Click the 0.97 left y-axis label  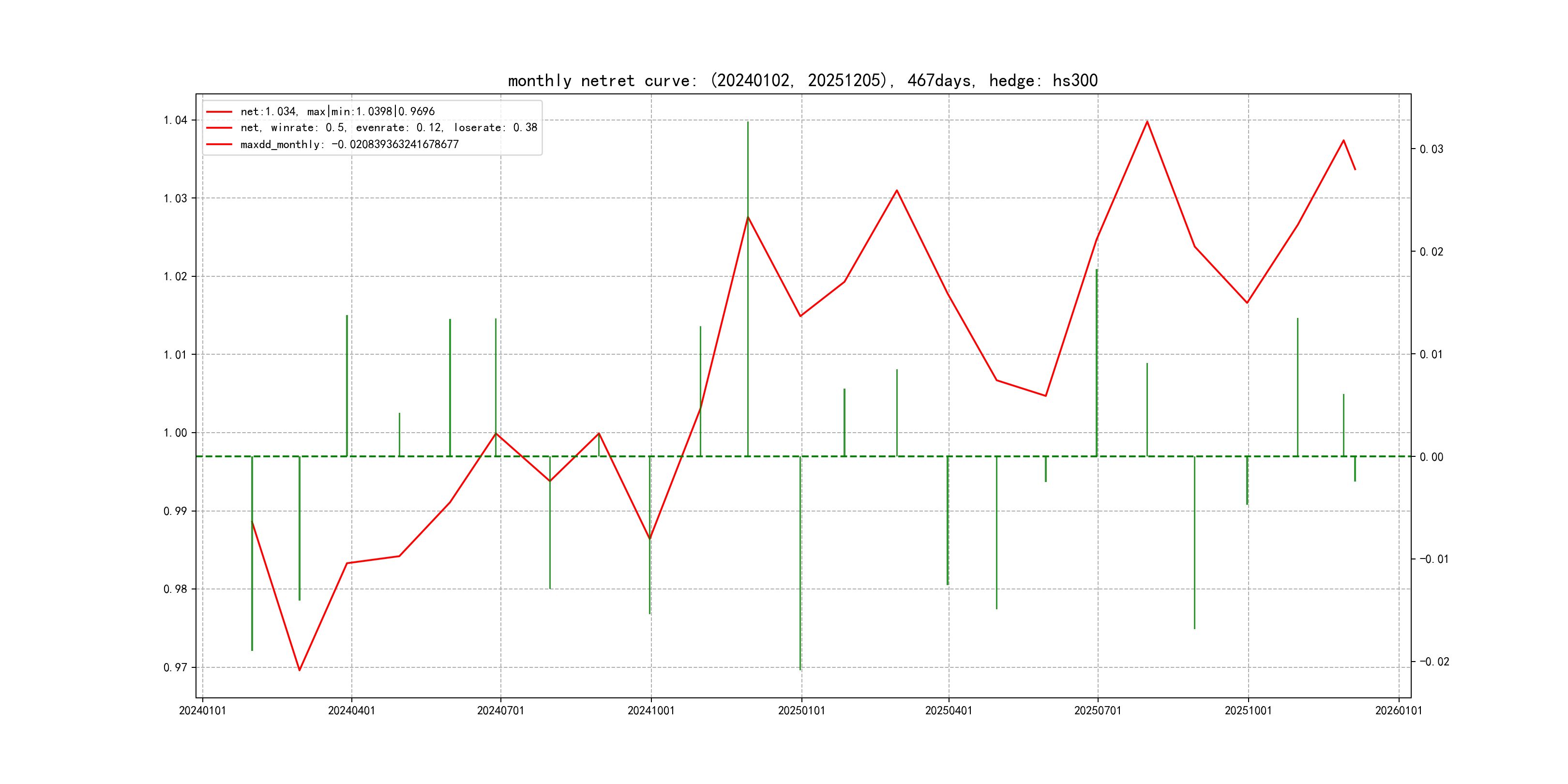pos(175,667)
